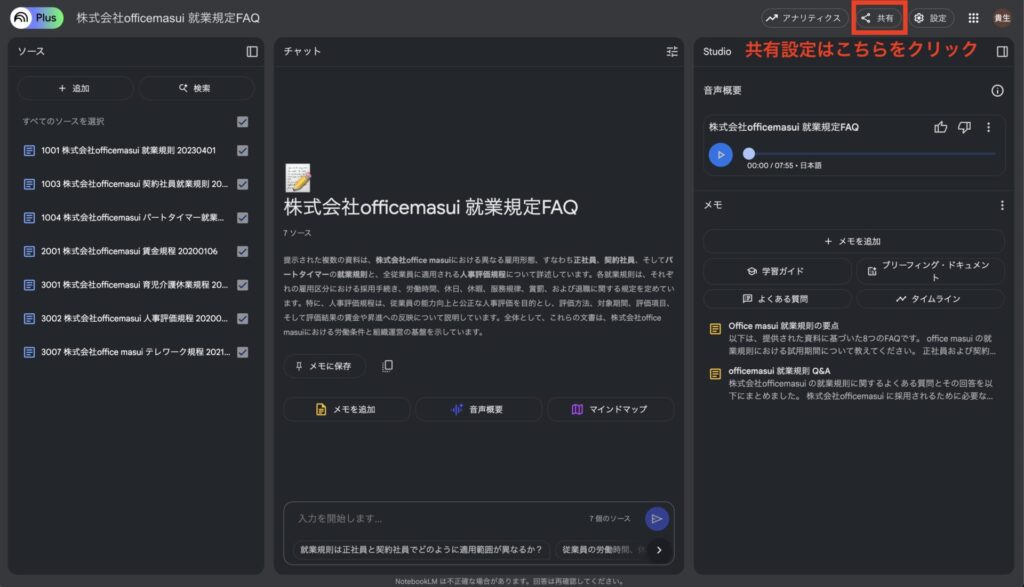Click the 音声概要 button in the chat
Screen dimensions: 1024x587
click(478, 409)
